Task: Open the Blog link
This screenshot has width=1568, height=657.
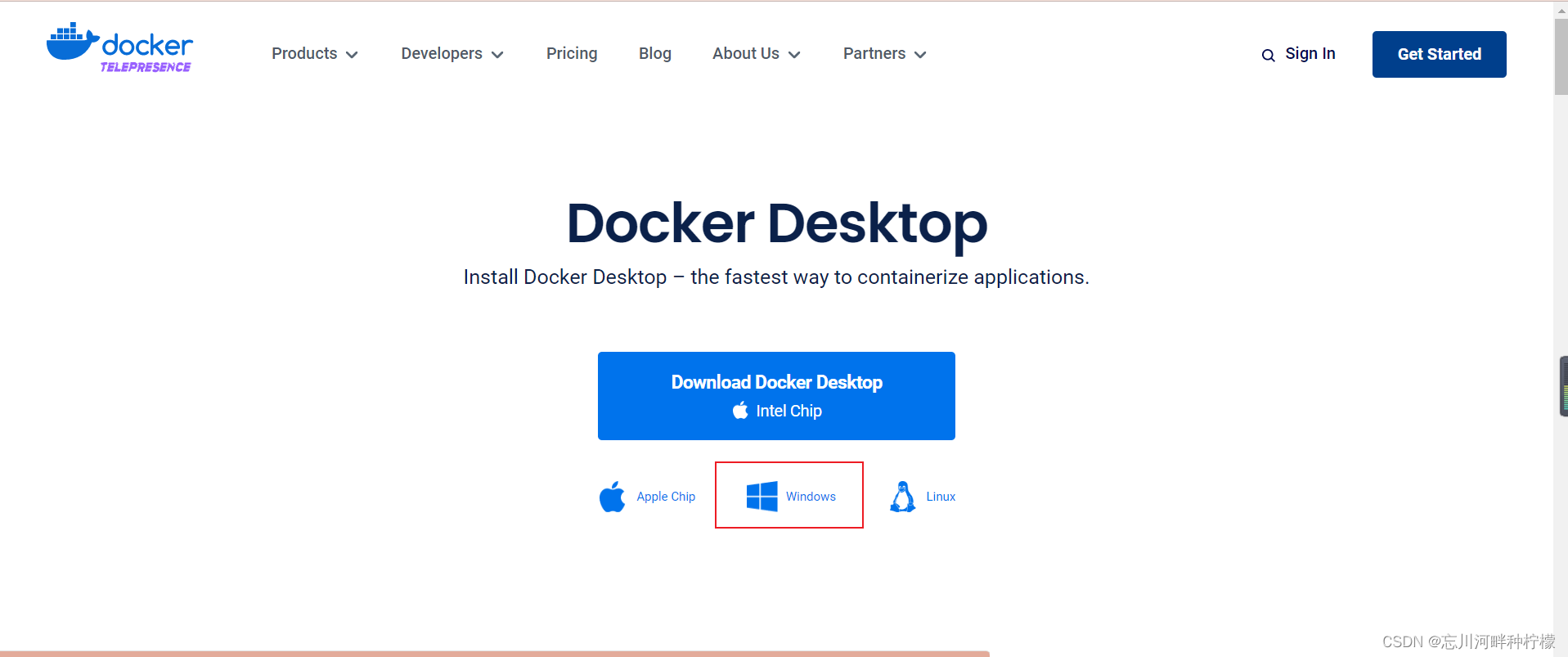Action: (x=655, y=54)
